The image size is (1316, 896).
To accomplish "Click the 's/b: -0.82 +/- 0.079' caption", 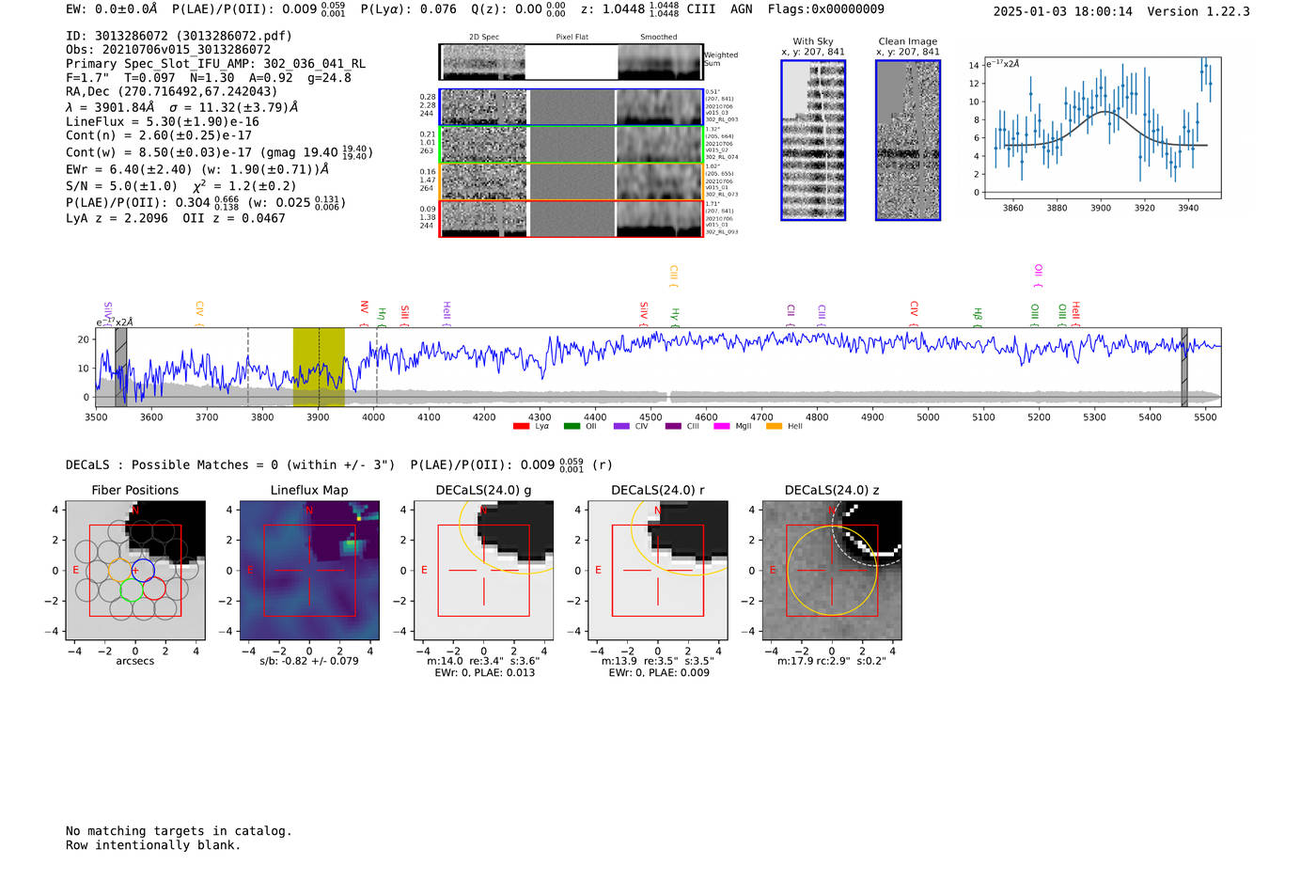I will click(309, 661).
